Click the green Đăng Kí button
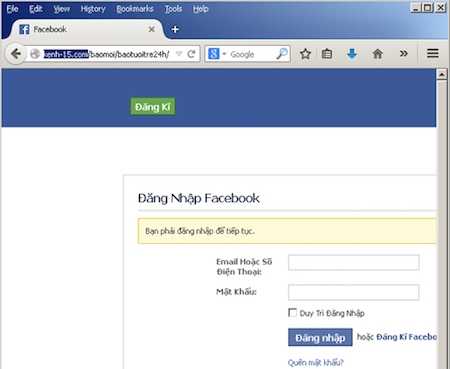 [153, 107]
